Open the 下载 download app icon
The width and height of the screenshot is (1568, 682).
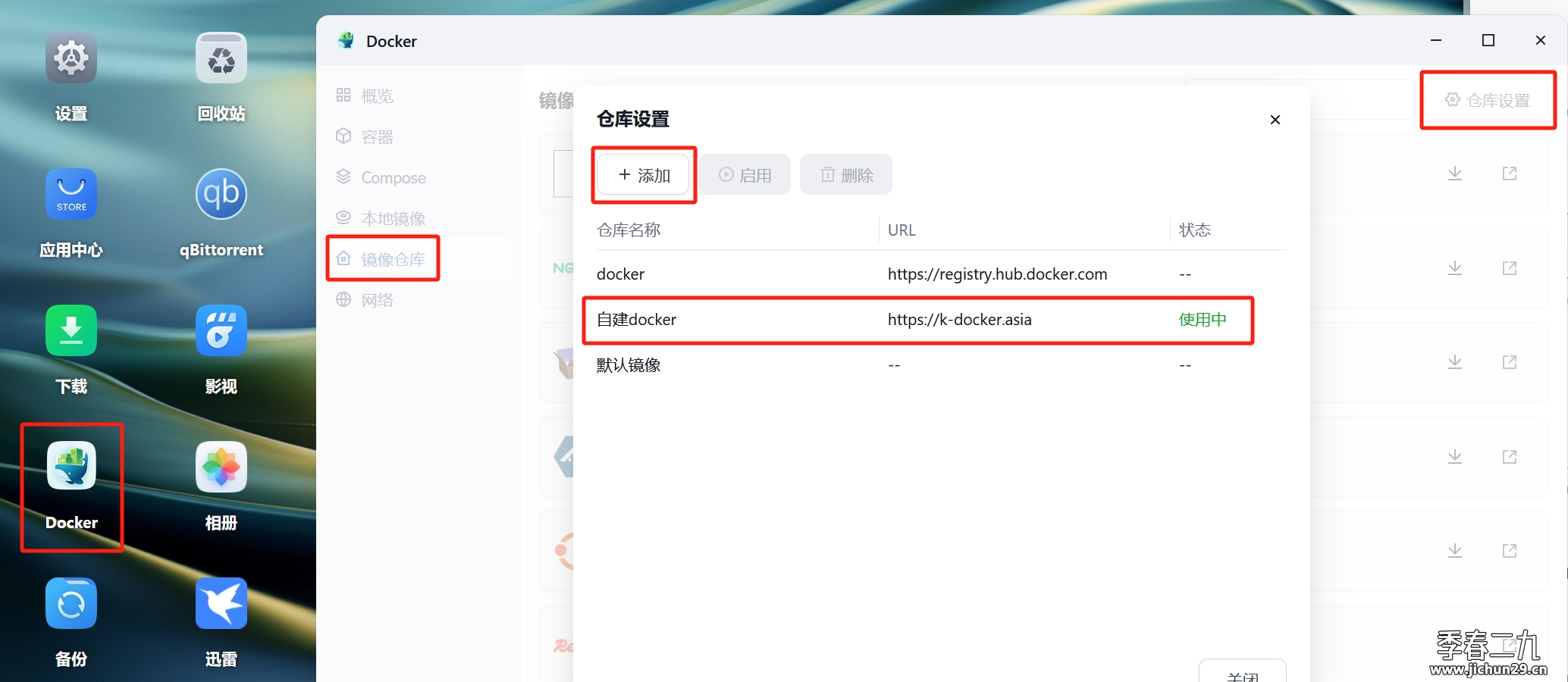coord(71,331)
